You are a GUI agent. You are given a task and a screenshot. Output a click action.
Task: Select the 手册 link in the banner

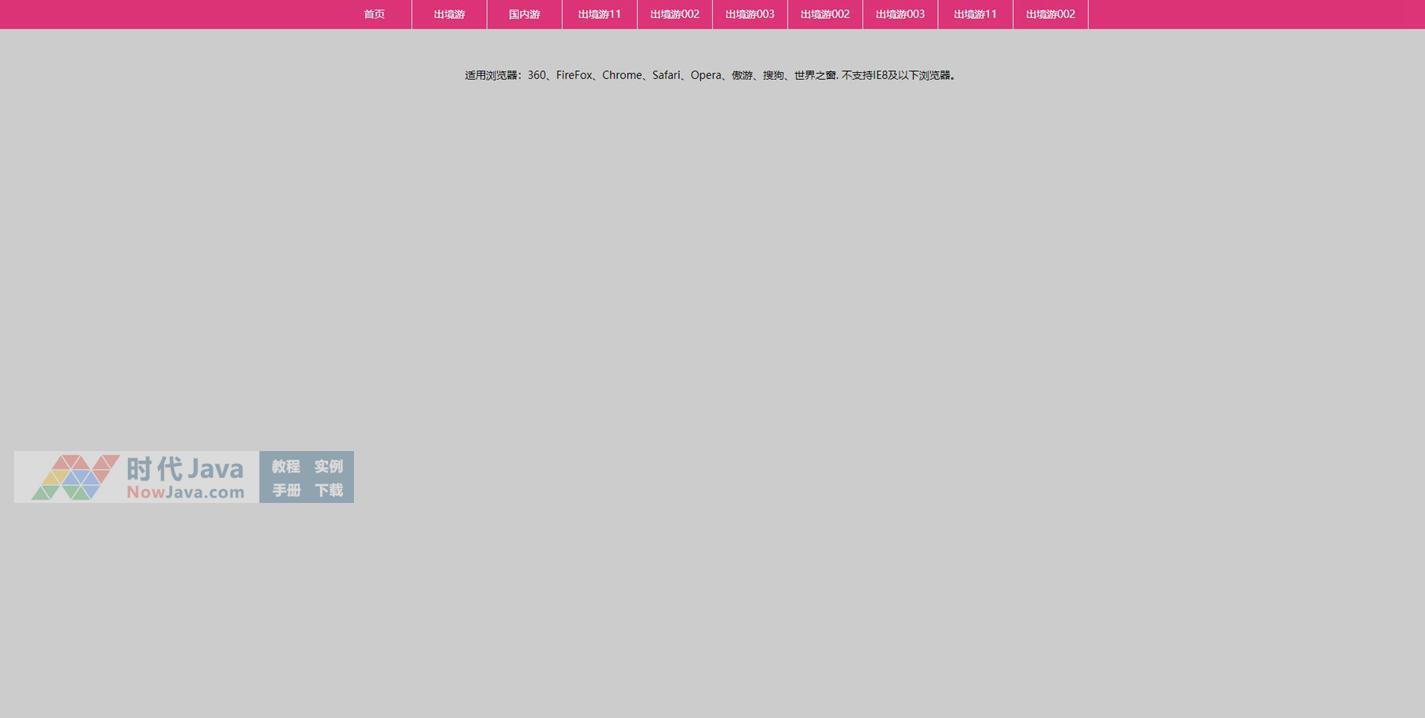[x=286, y=490]
